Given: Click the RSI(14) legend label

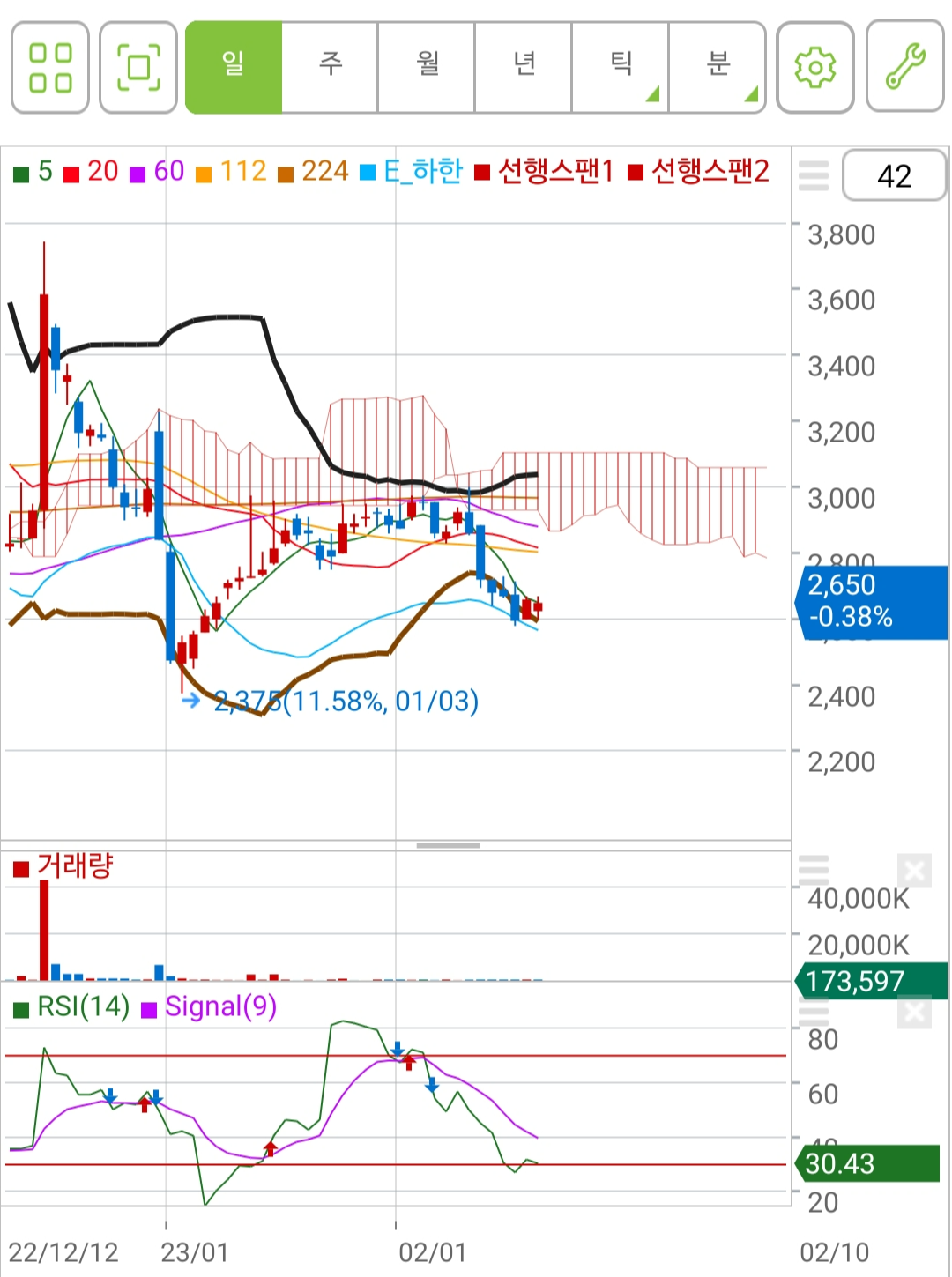Looking at the screenshot, I should (x=83, y=1006).
